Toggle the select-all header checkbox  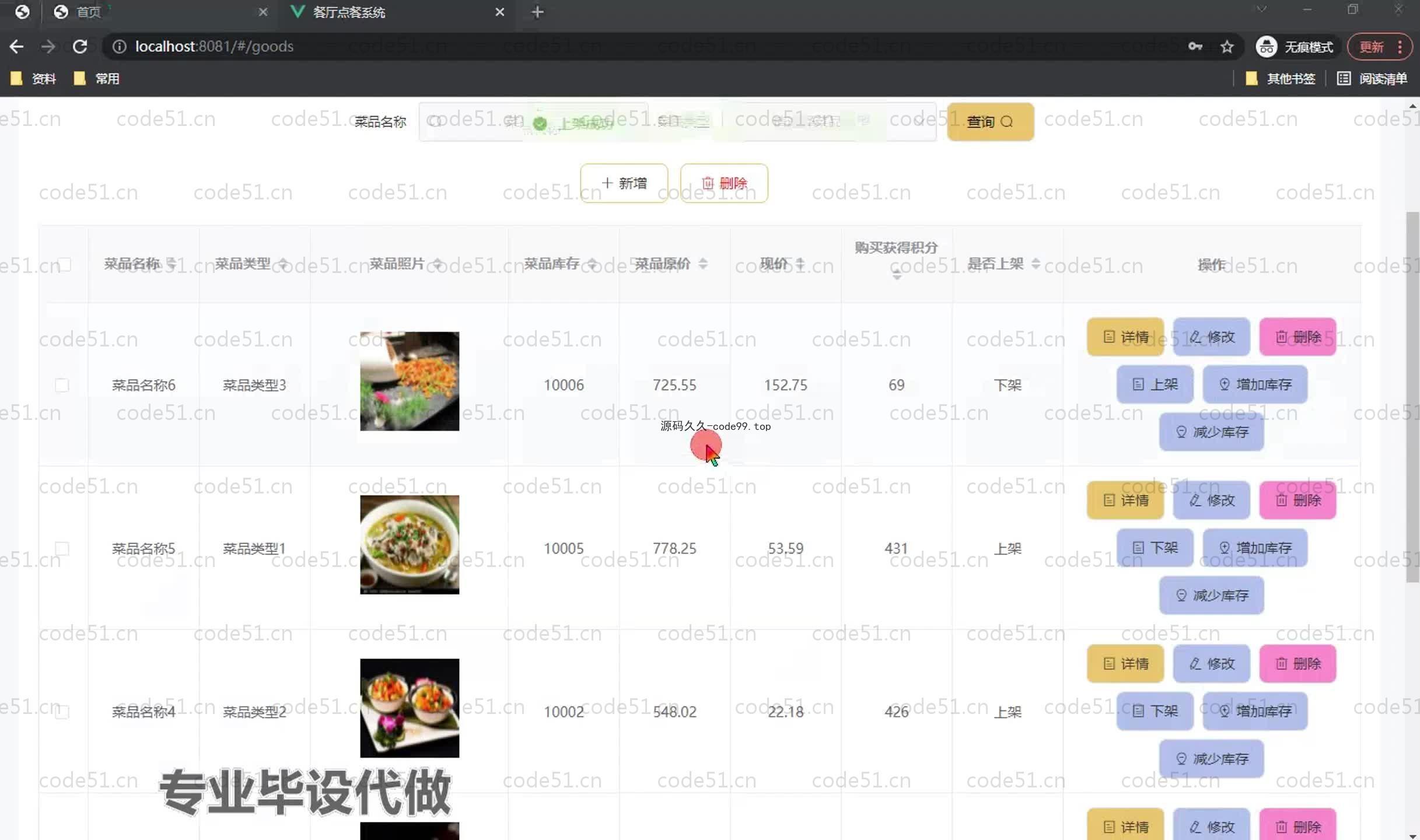click(x=64, y=264)
